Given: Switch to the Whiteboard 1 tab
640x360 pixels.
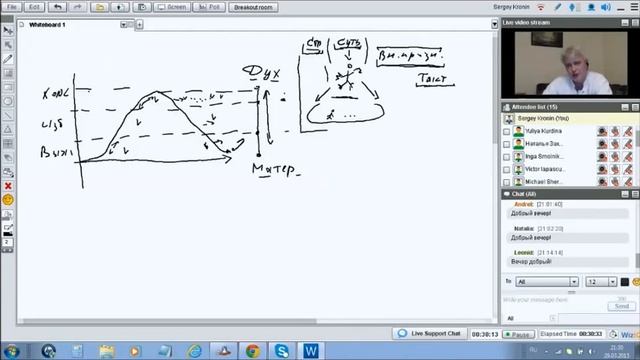Looking at the screenshot, I should (x=47, y=25).
